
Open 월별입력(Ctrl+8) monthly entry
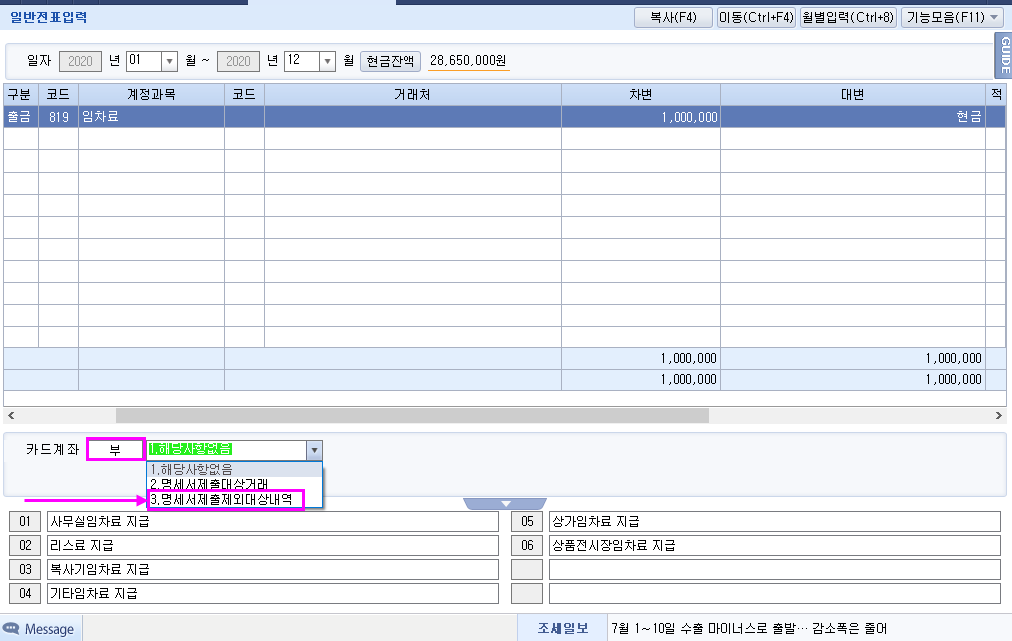[x=848, y=17]
